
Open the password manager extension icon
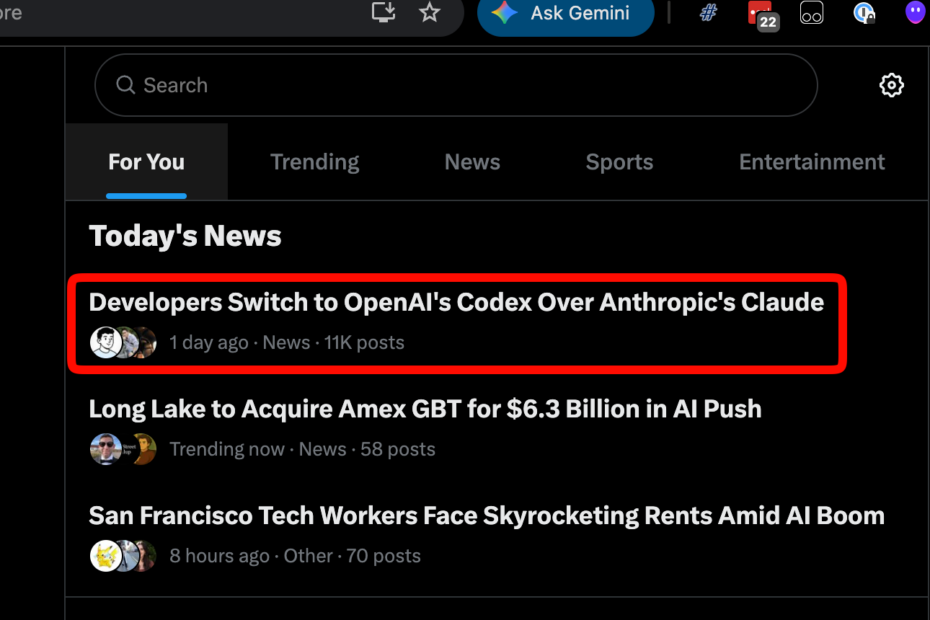click(x=864, y=13)
